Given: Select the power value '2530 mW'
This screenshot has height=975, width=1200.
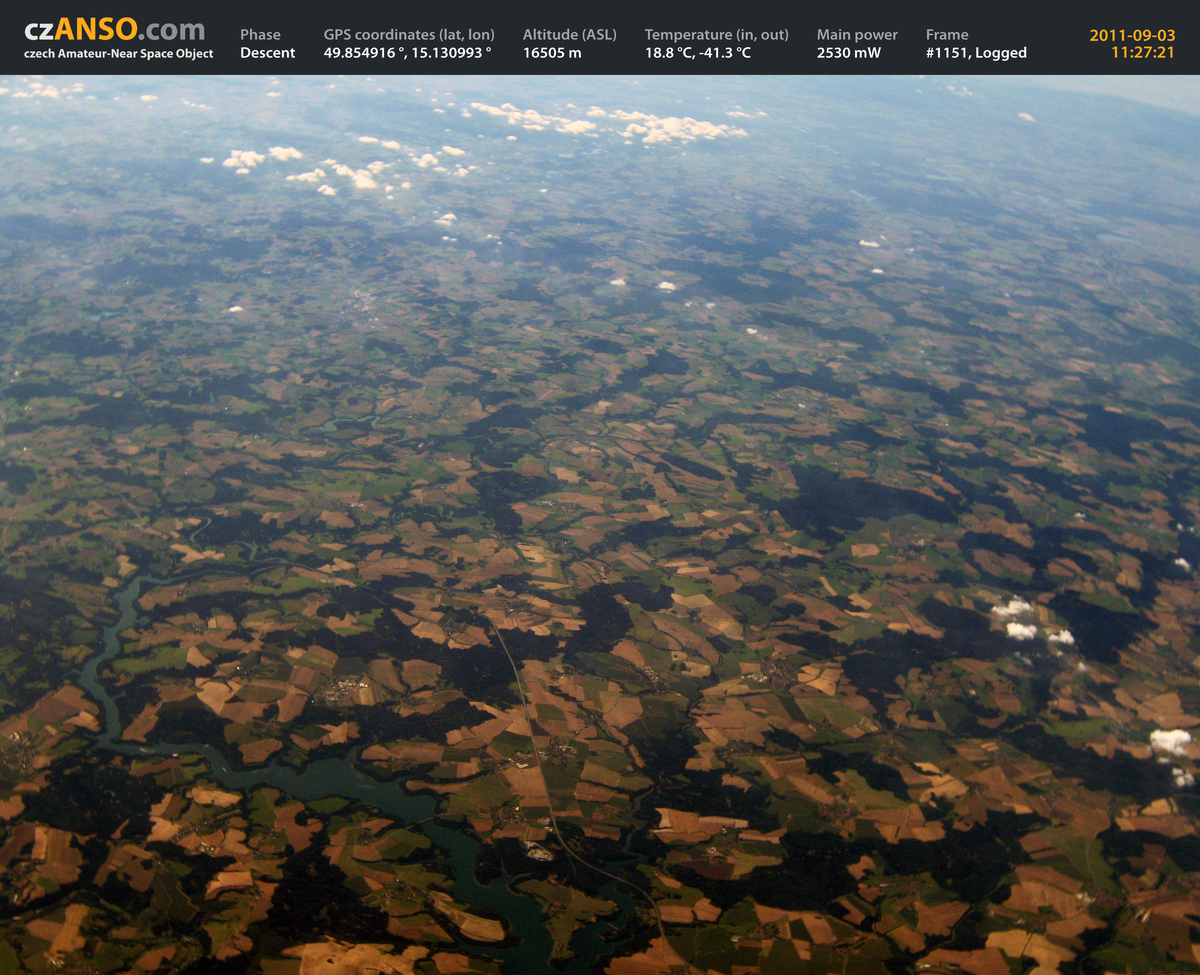Looking at the screenshot, I should tap(849, 53).
